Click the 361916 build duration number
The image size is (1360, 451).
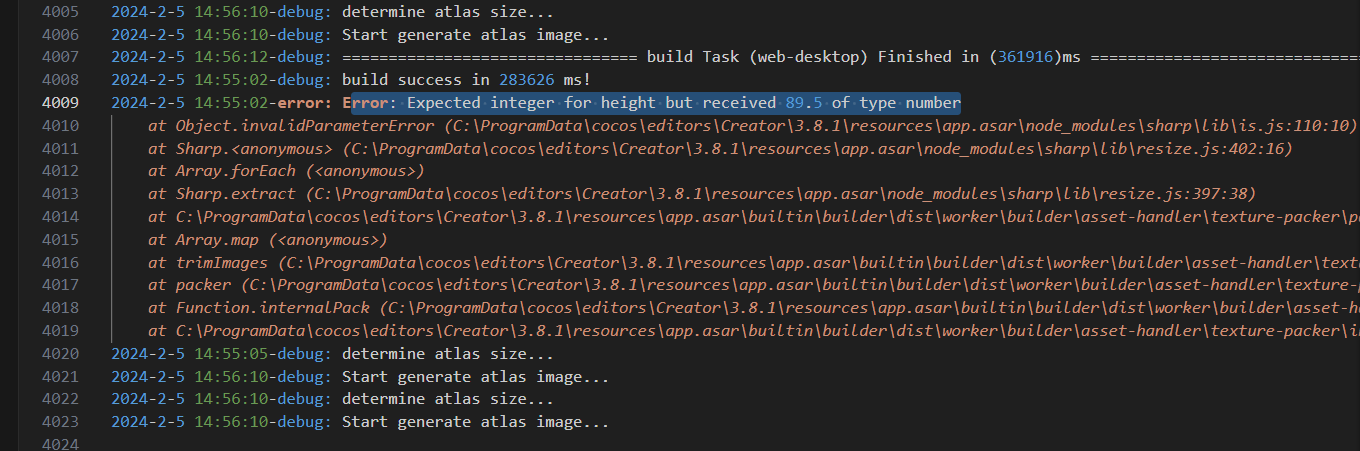point(1024,57)
